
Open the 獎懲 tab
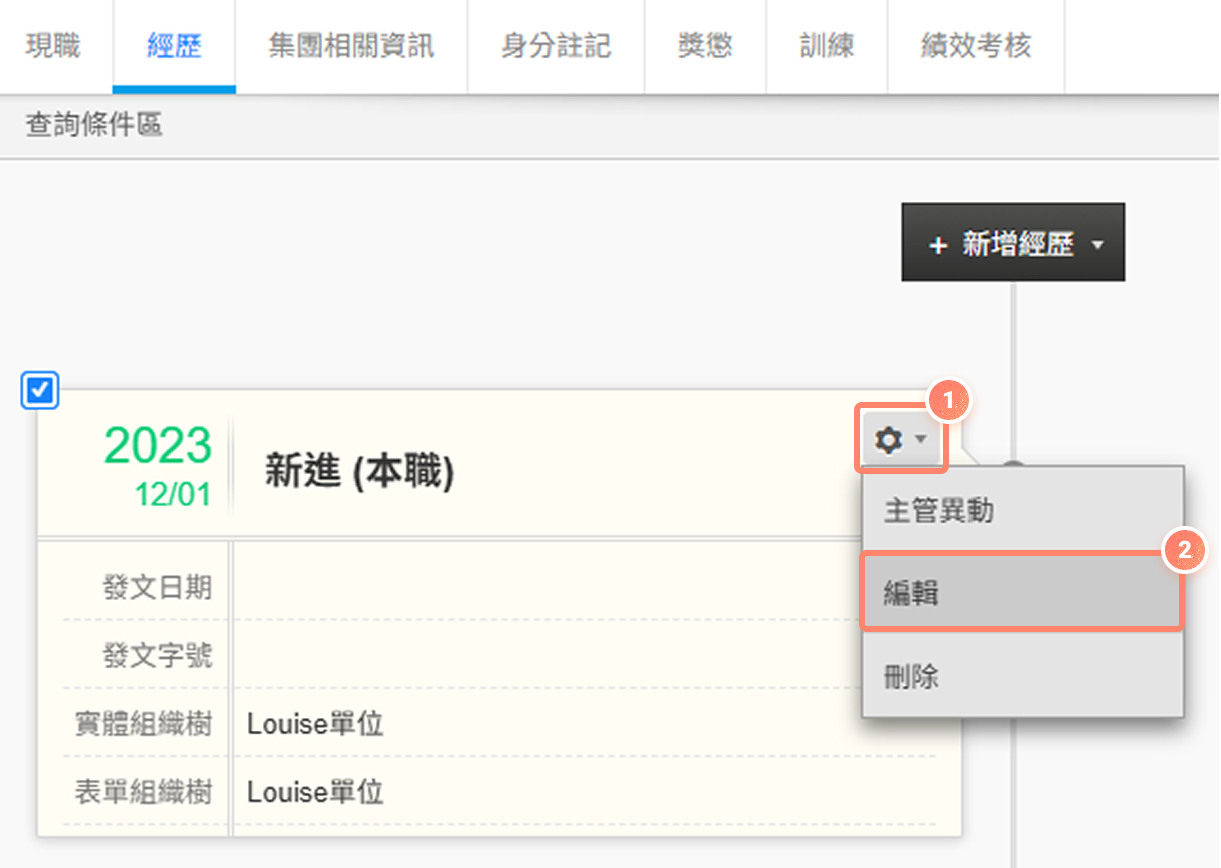click(705, 46)
